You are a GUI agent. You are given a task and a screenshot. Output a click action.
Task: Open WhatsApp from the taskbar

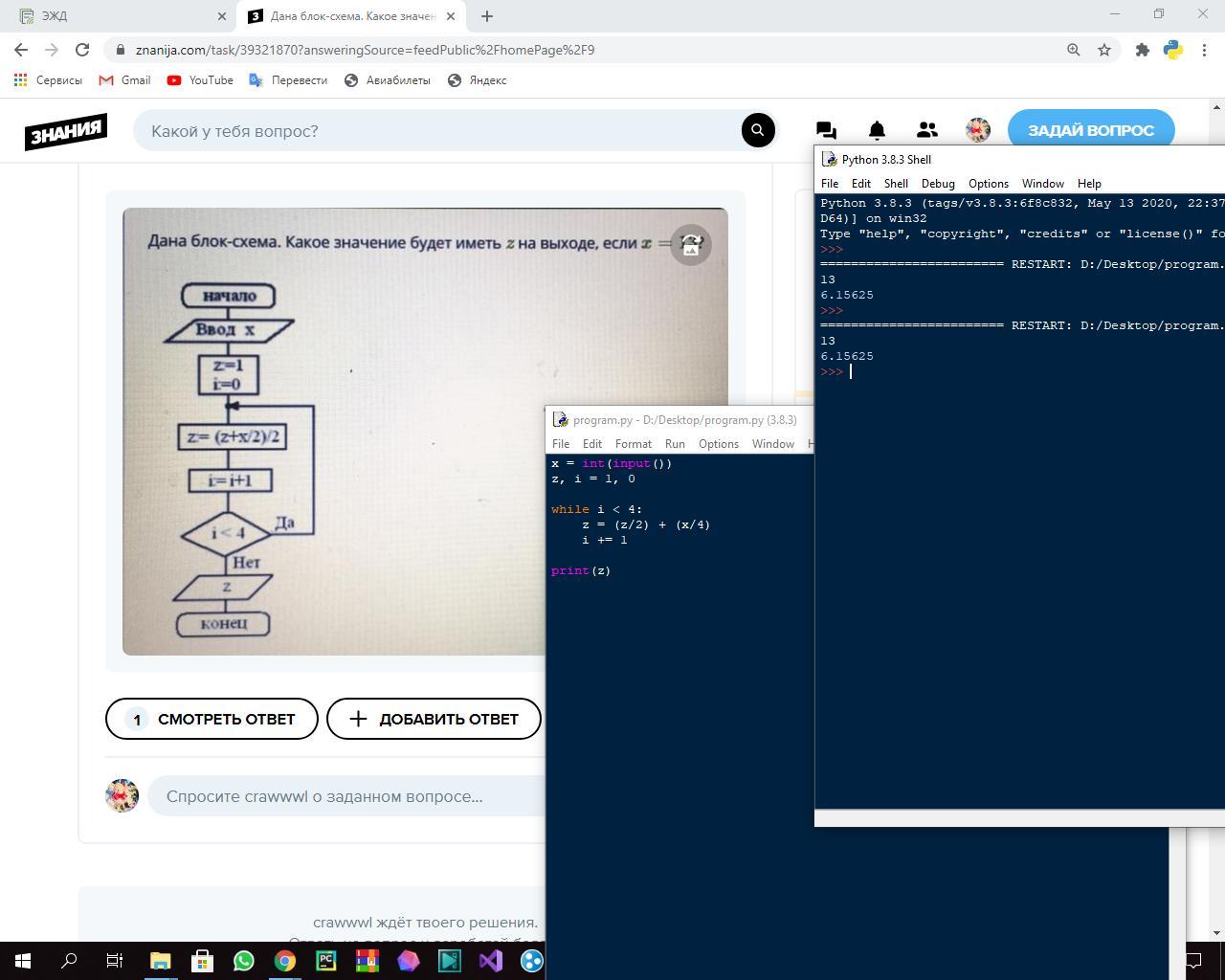point(244,960)
